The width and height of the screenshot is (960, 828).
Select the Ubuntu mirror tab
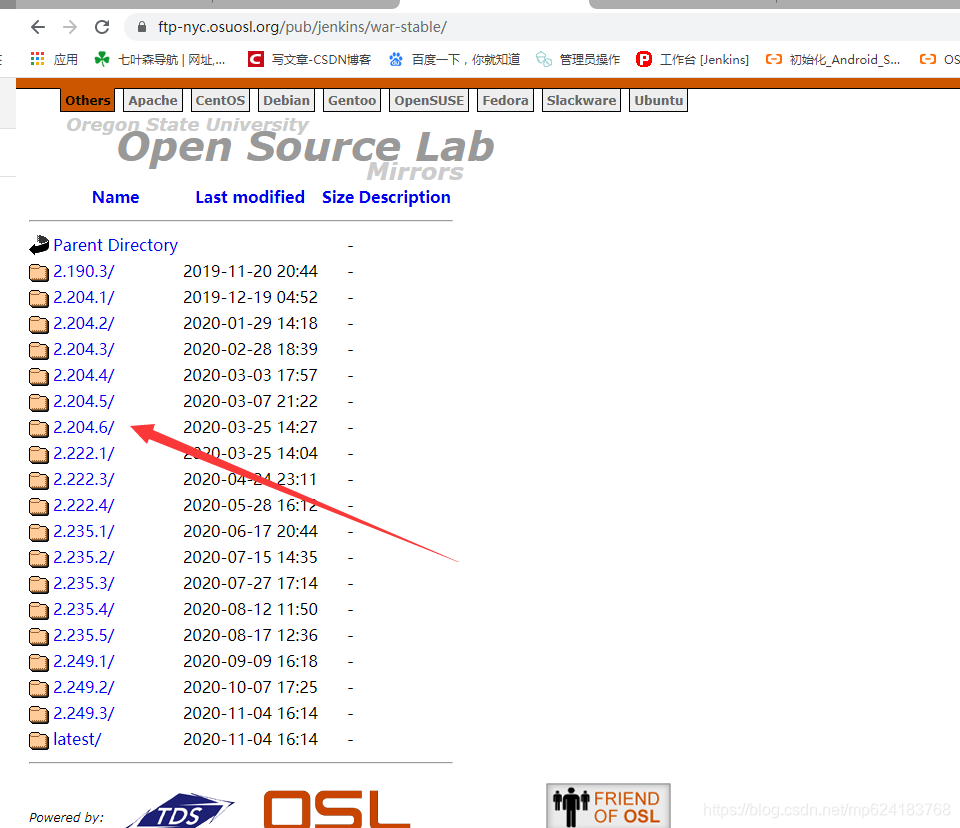[x=658, y=100]
